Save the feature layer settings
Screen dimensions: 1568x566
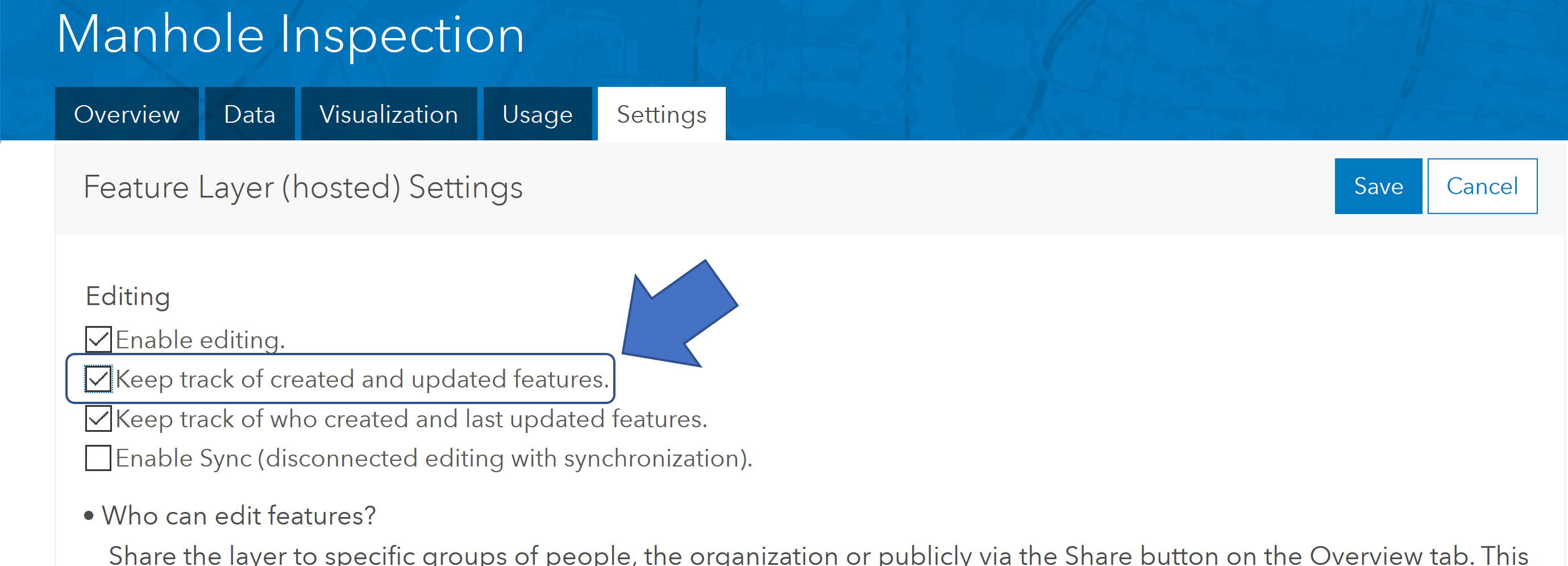click(1378, 186)
